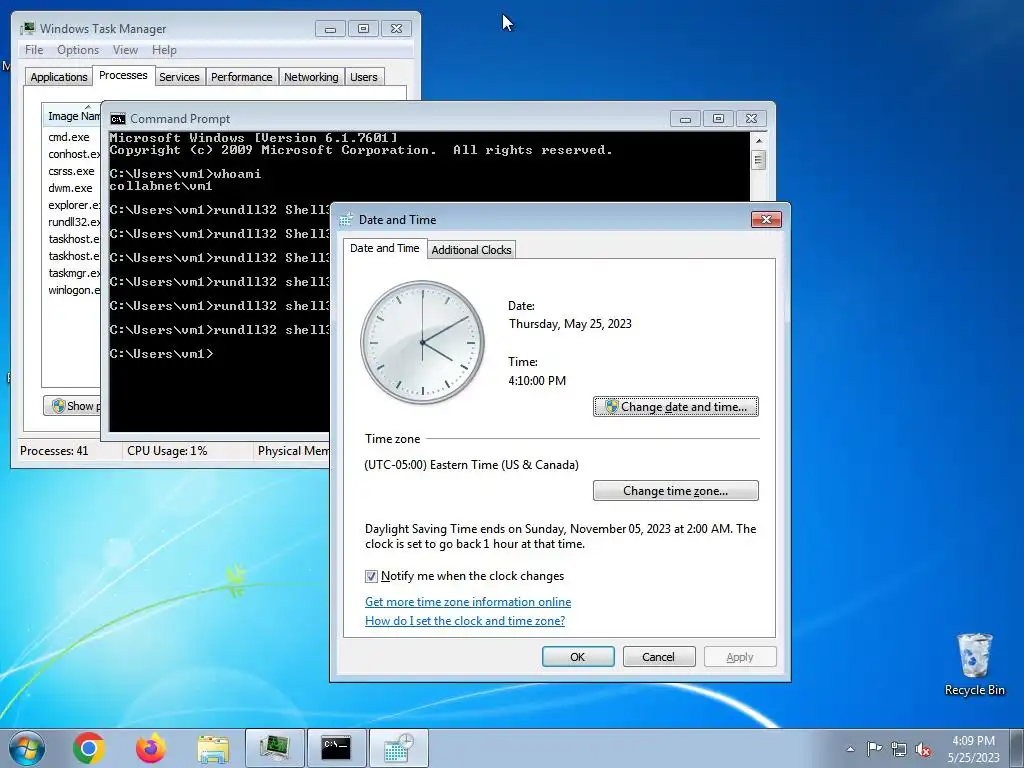Click the Command Prompt scrollbar thumb
The height and width of the screenshot is (768, 1024).
pos(758,159)
